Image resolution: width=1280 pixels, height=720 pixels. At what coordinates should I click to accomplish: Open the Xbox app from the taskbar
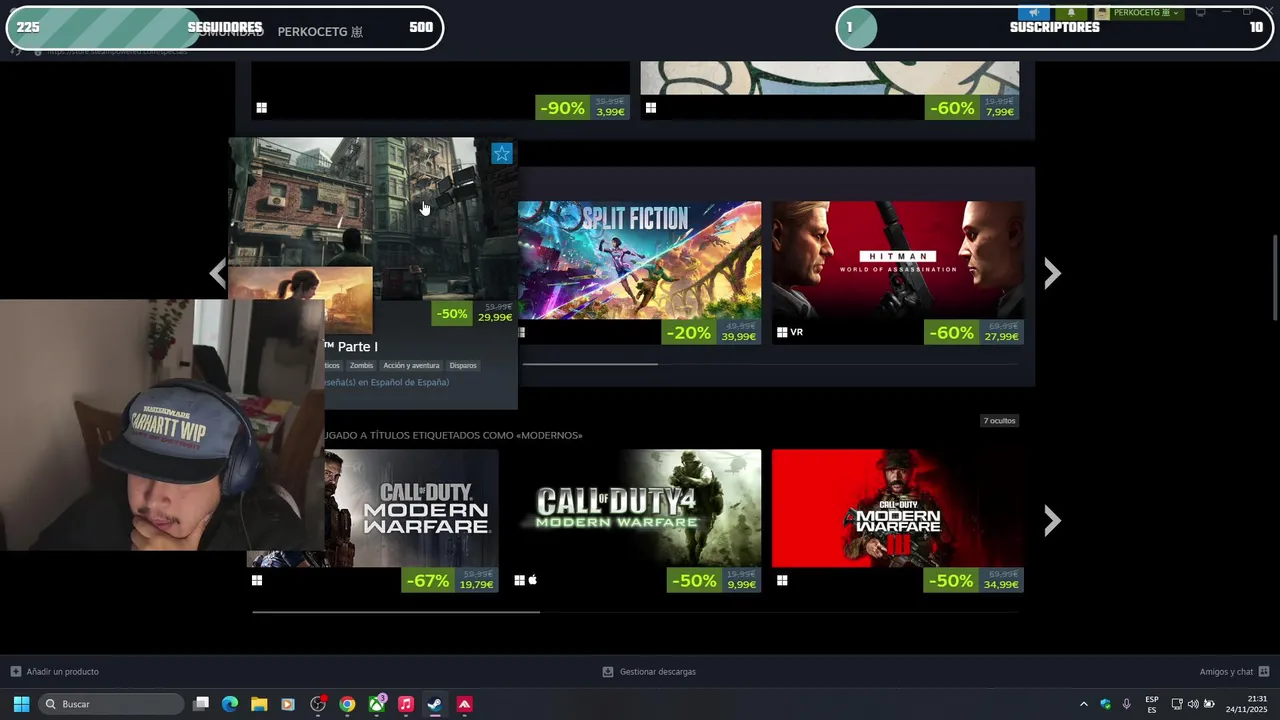(377, 704)
